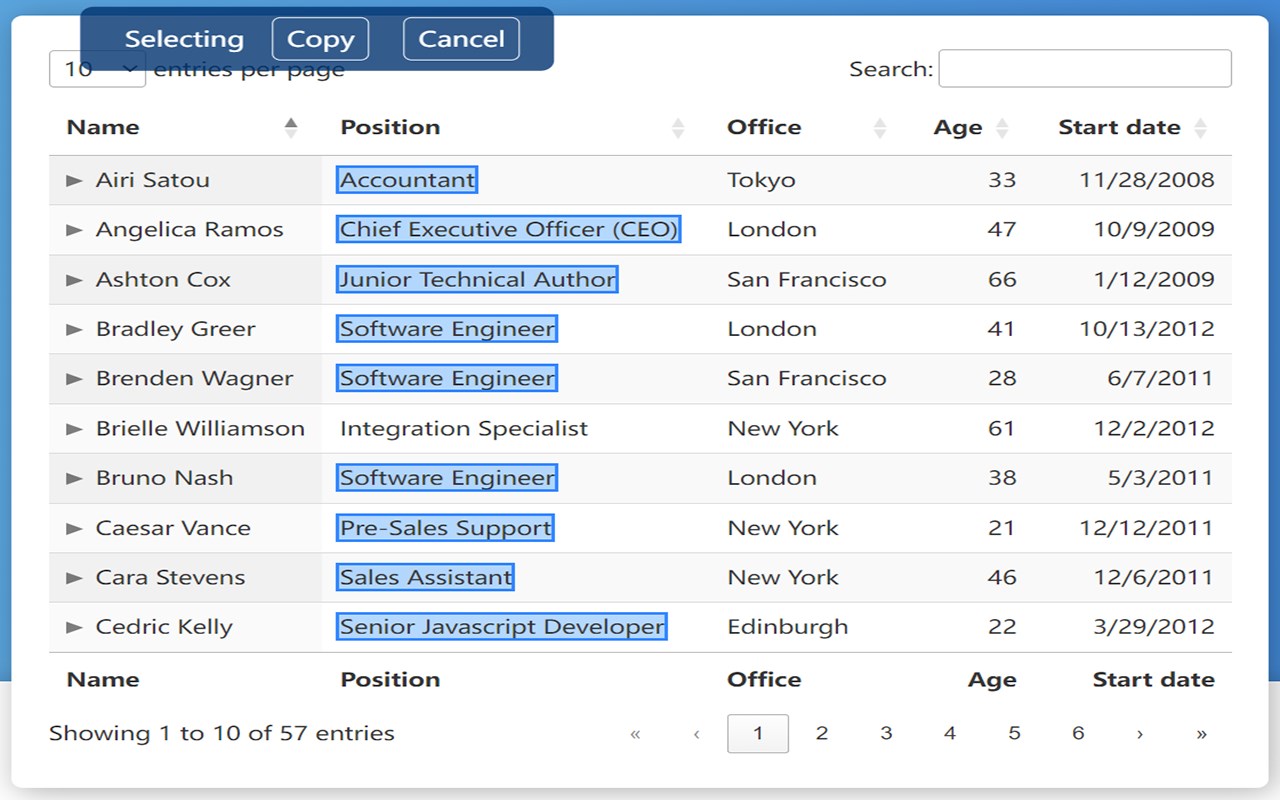Jump to the first page with the double arrow
Screen dimensions: 1280x800
pos(635,734)
